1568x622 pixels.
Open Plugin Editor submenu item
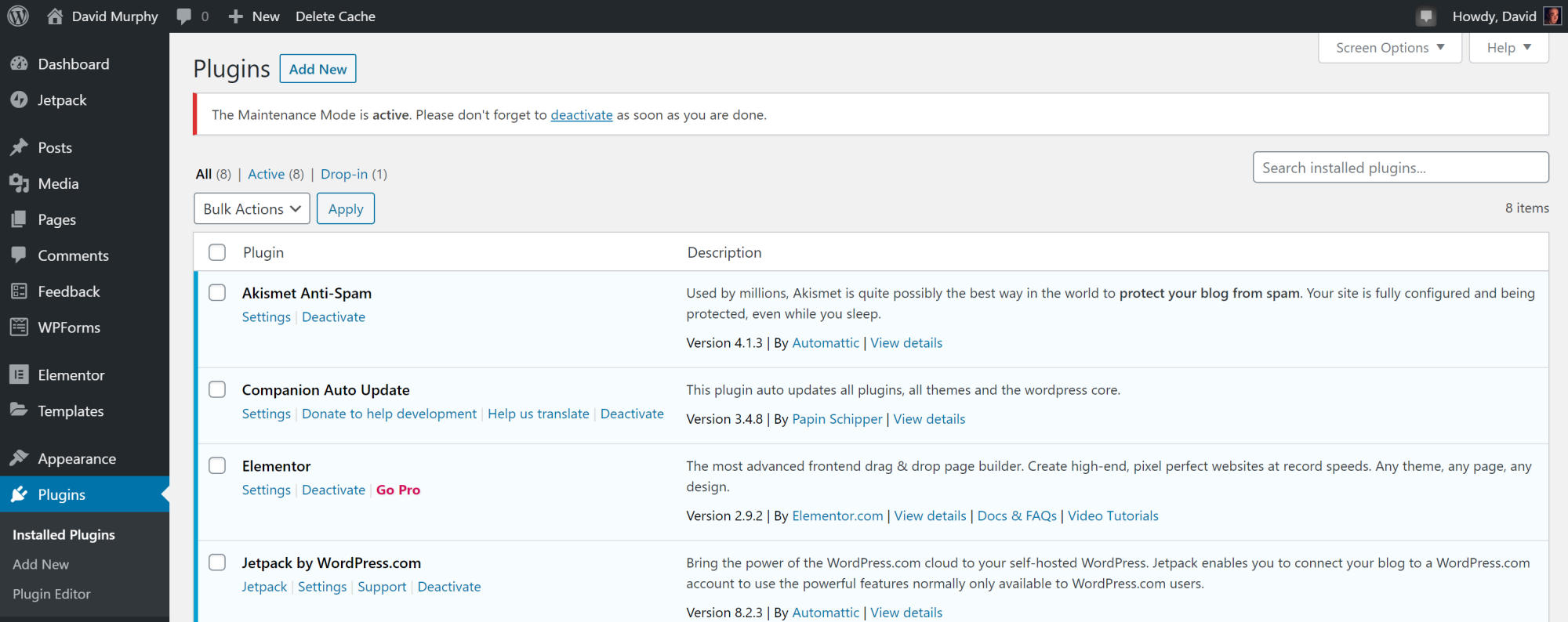[52, 594]
